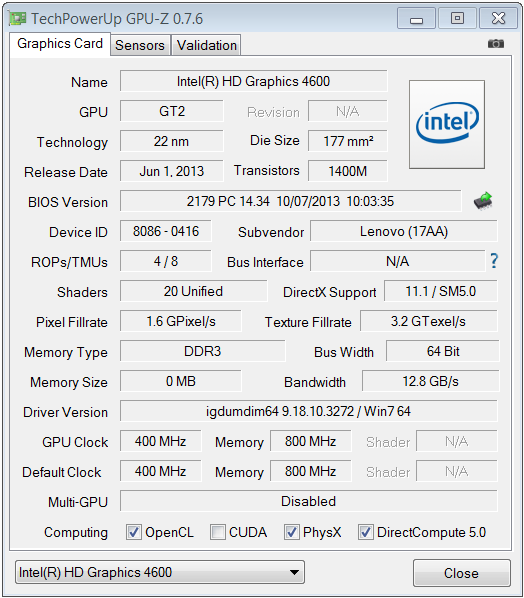Screen dimensions: 524x598
Task: Select the Graphics Card tab
Action: 60,44
